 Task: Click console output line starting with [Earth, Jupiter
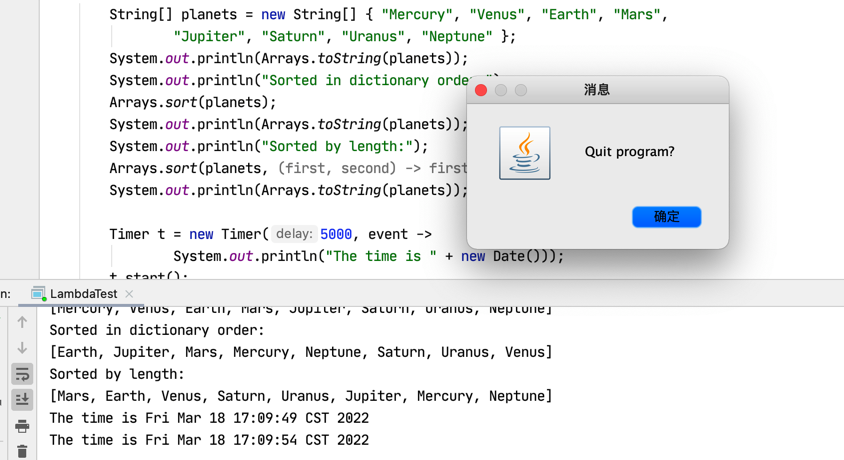(x=301, y=352)
